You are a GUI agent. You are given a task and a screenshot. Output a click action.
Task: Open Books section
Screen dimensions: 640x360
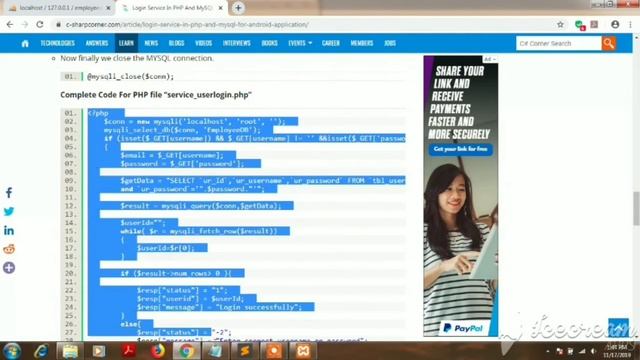tap(269, 43)
